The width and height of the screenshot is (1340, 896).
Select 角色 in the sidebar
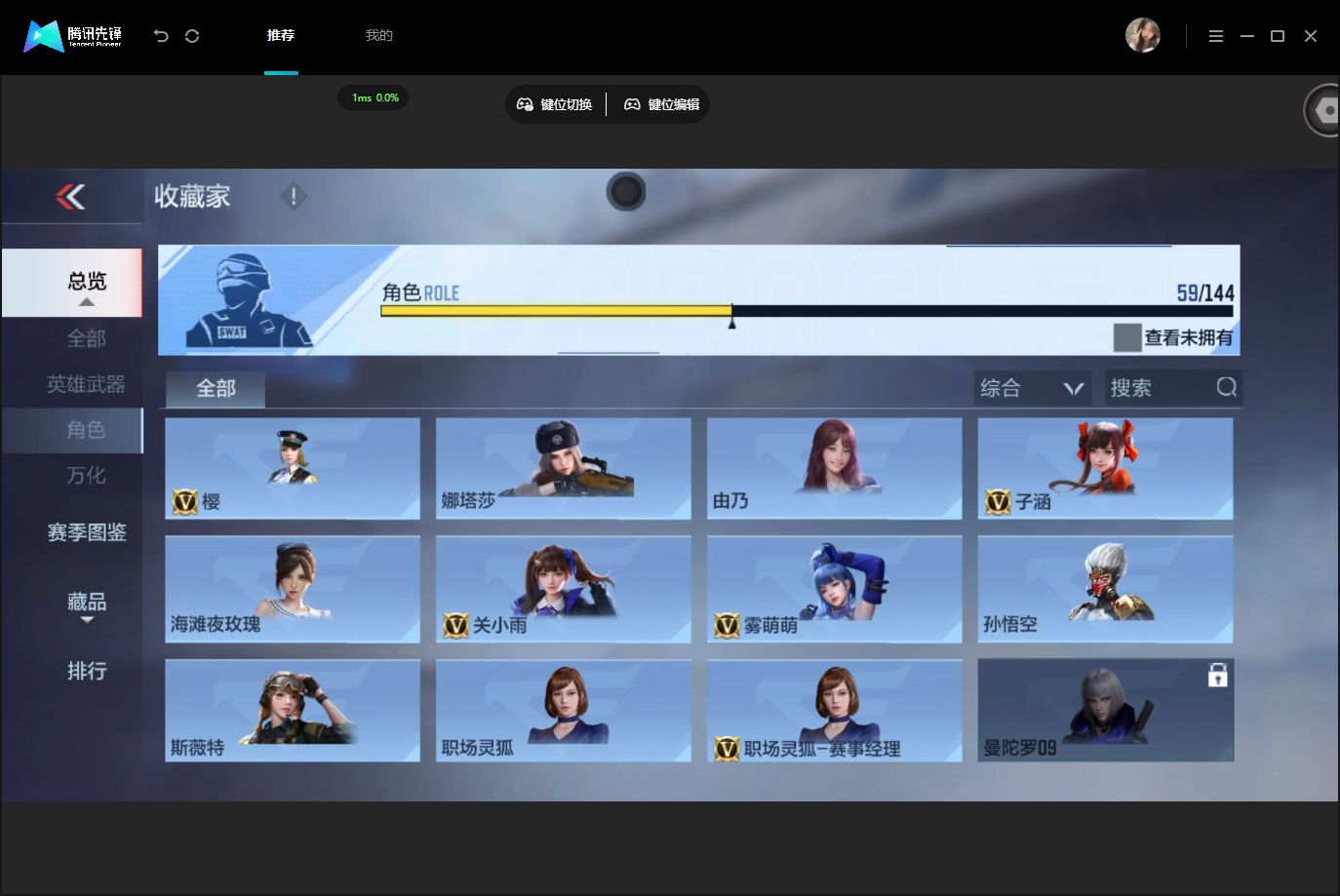[72, 430]
